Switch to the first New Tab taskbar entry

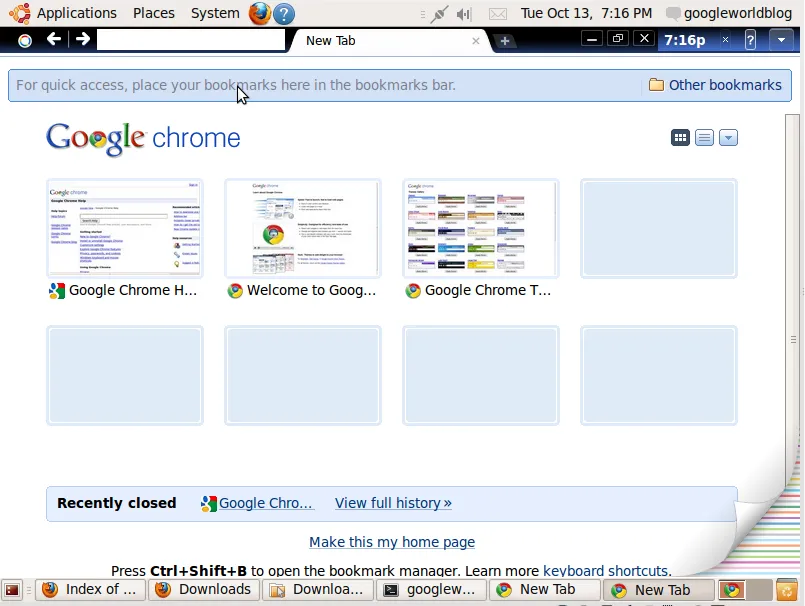point(545,590)
